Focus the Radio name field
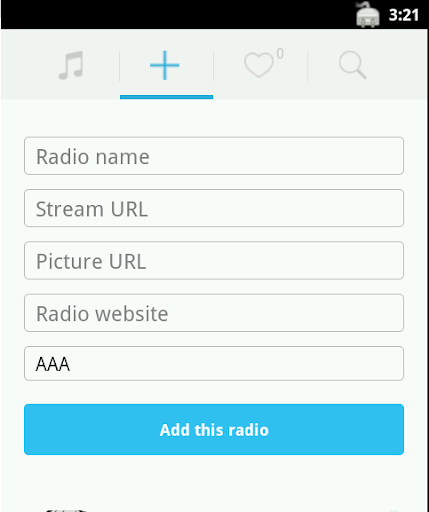 (214, 156)
